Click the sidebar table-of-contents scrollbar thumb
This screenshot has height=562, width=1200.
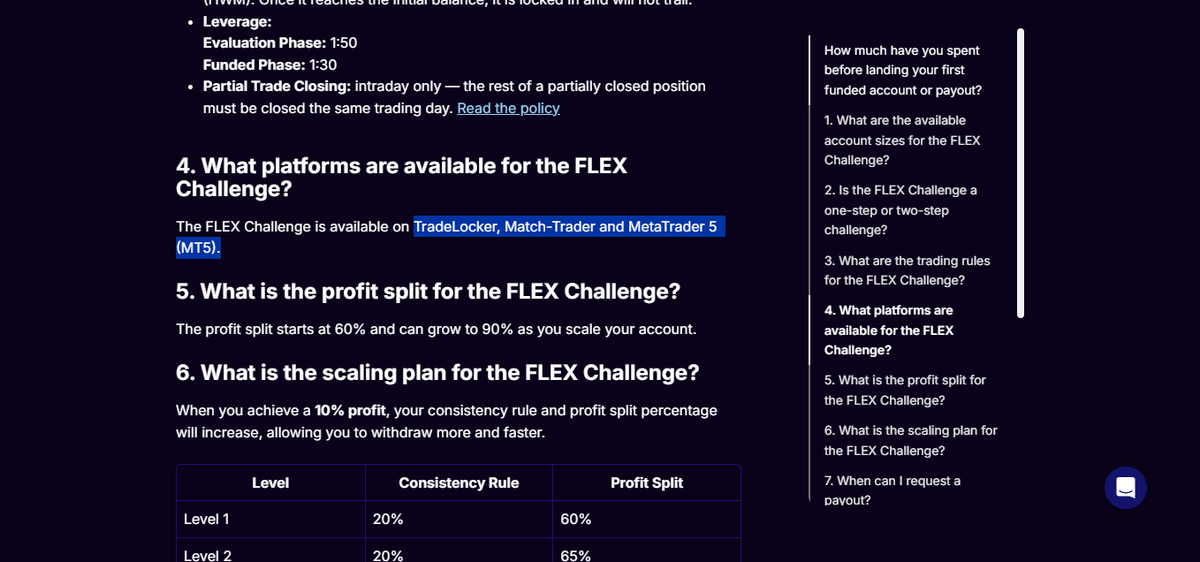(x=1020, y=173)
